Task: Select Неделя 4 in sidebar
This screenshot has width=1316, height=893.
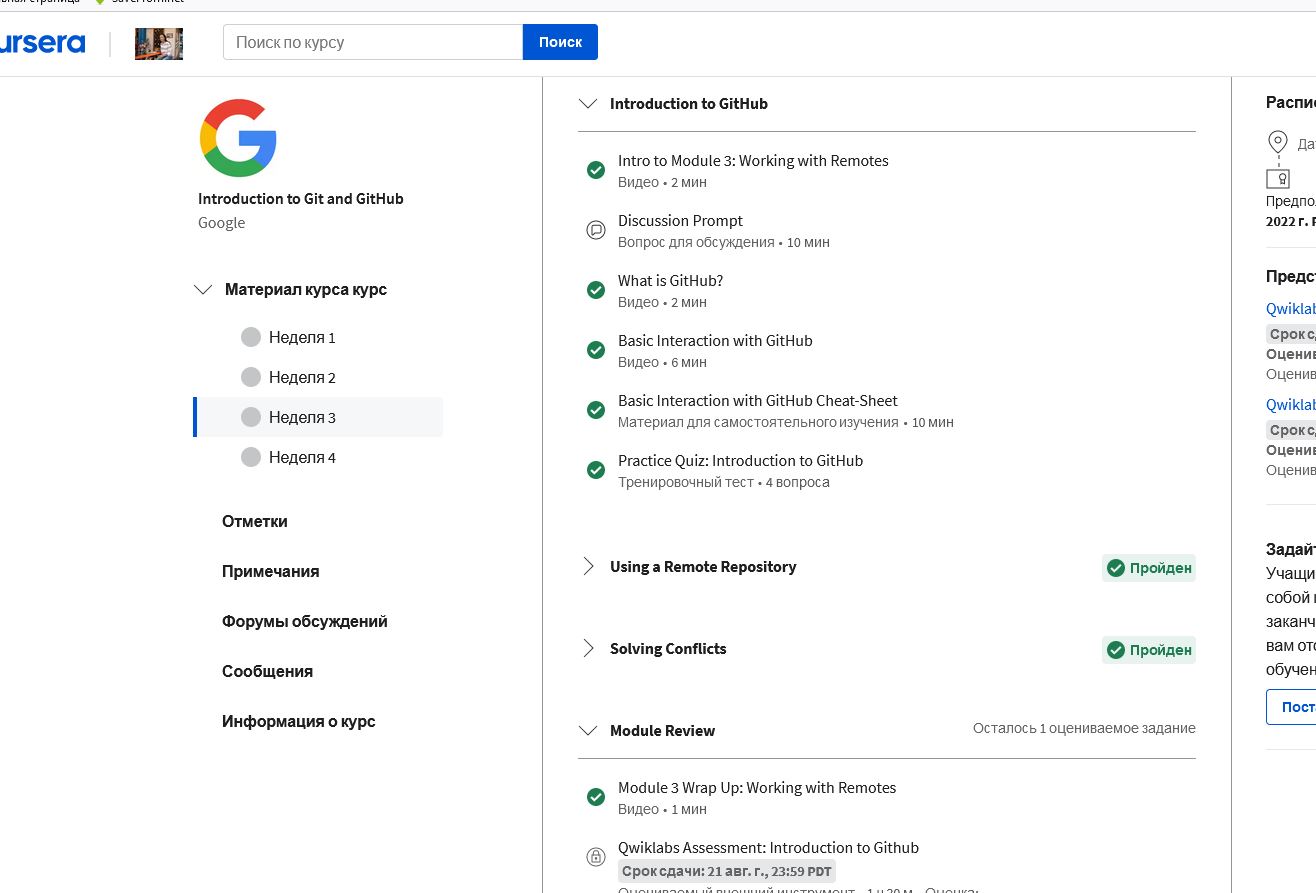Action: click(318, 457)
